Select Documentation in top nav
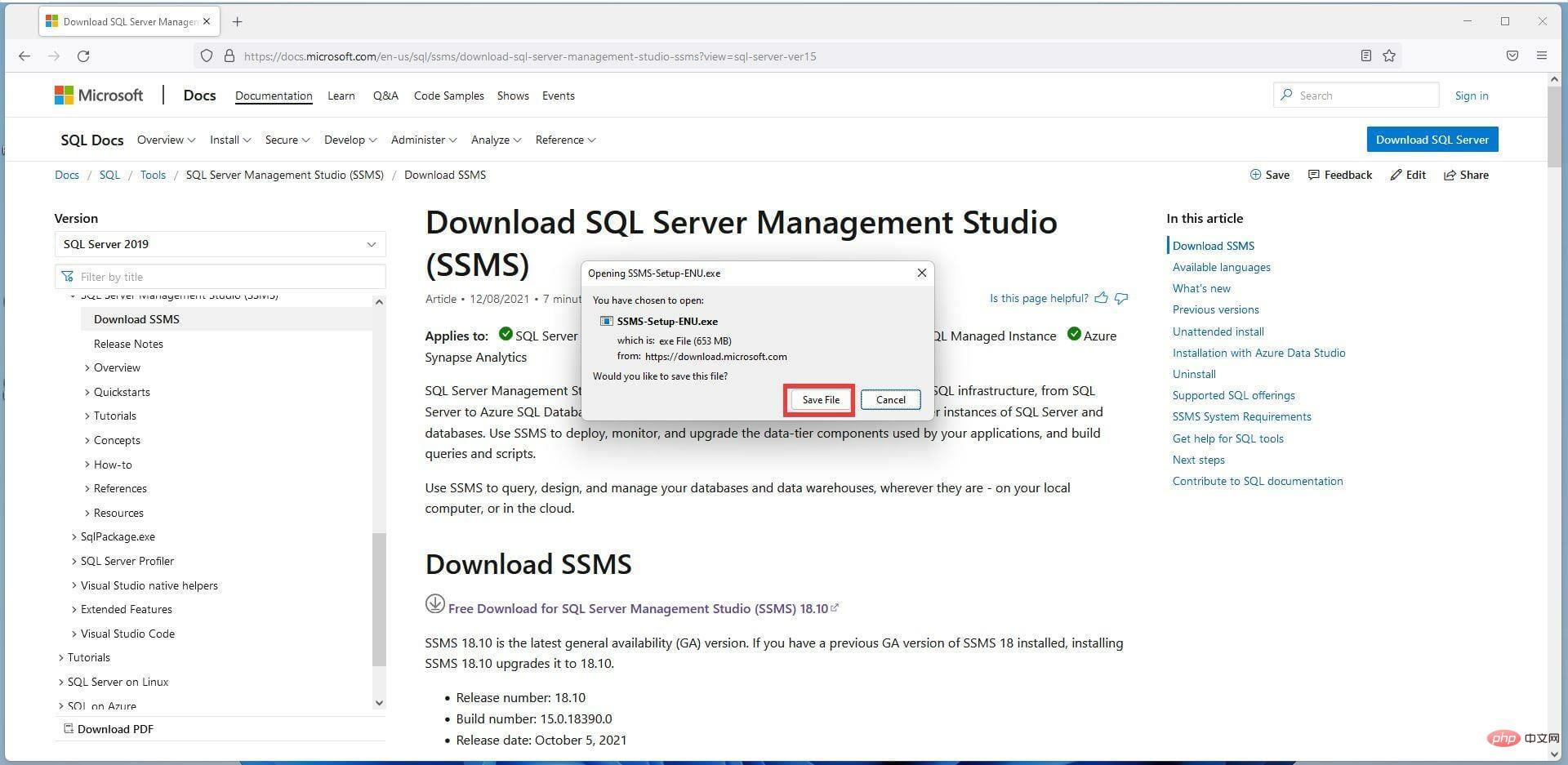1568x765 pixels. 274,96
